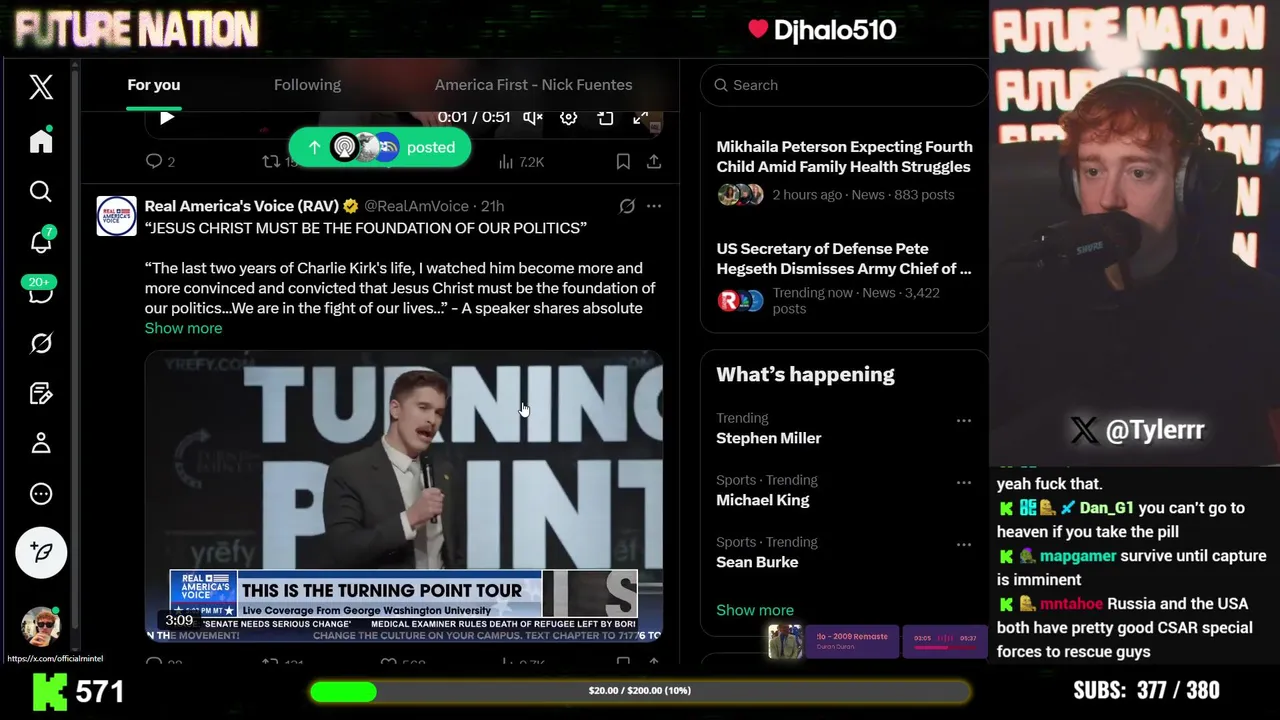Open options for Sean Burke trend

pos(964,545)
